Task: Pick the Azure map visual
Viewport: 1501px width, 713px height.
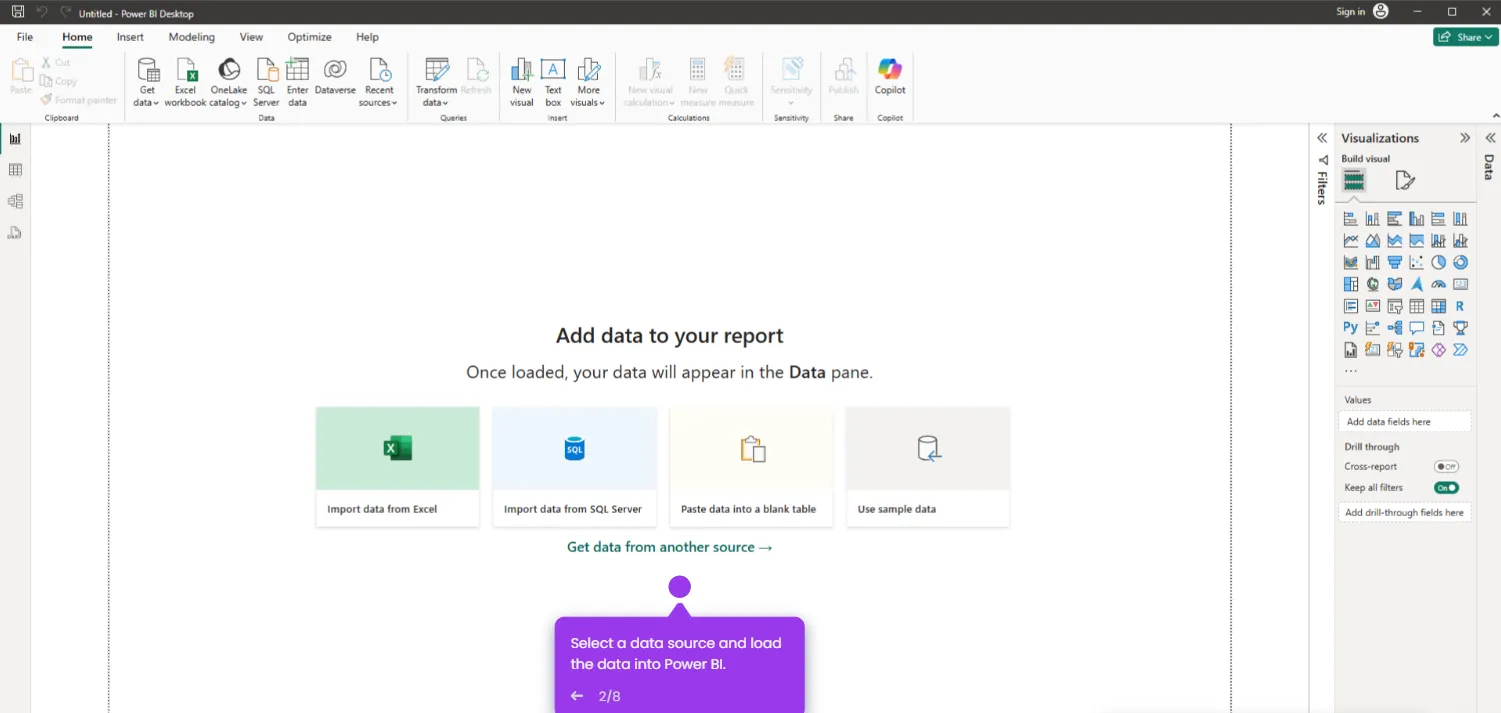Action: tap(1417, 285)
